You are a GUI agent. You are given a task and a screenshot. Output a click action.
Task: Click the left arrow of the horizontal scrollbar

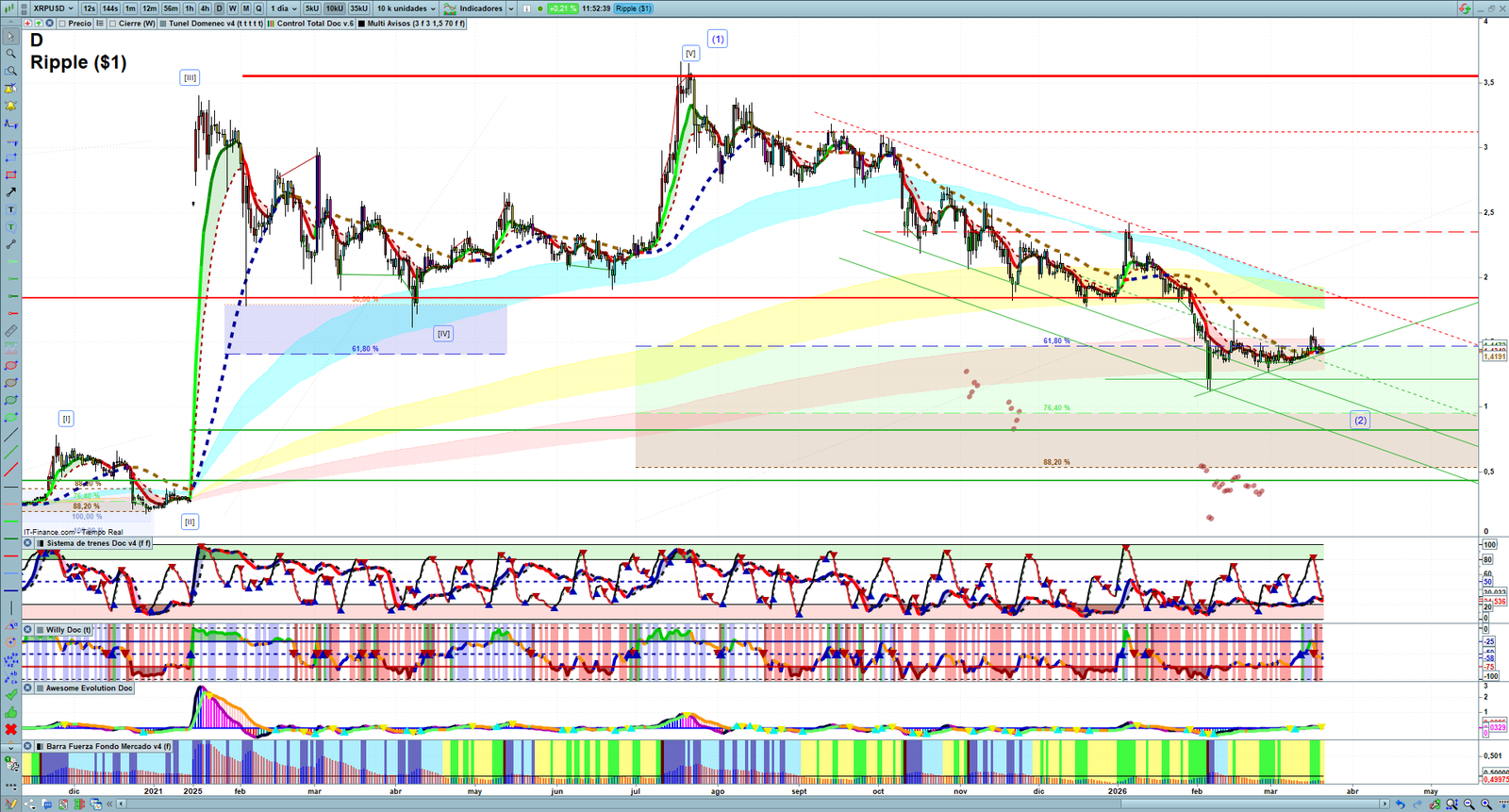coord(122,804)
